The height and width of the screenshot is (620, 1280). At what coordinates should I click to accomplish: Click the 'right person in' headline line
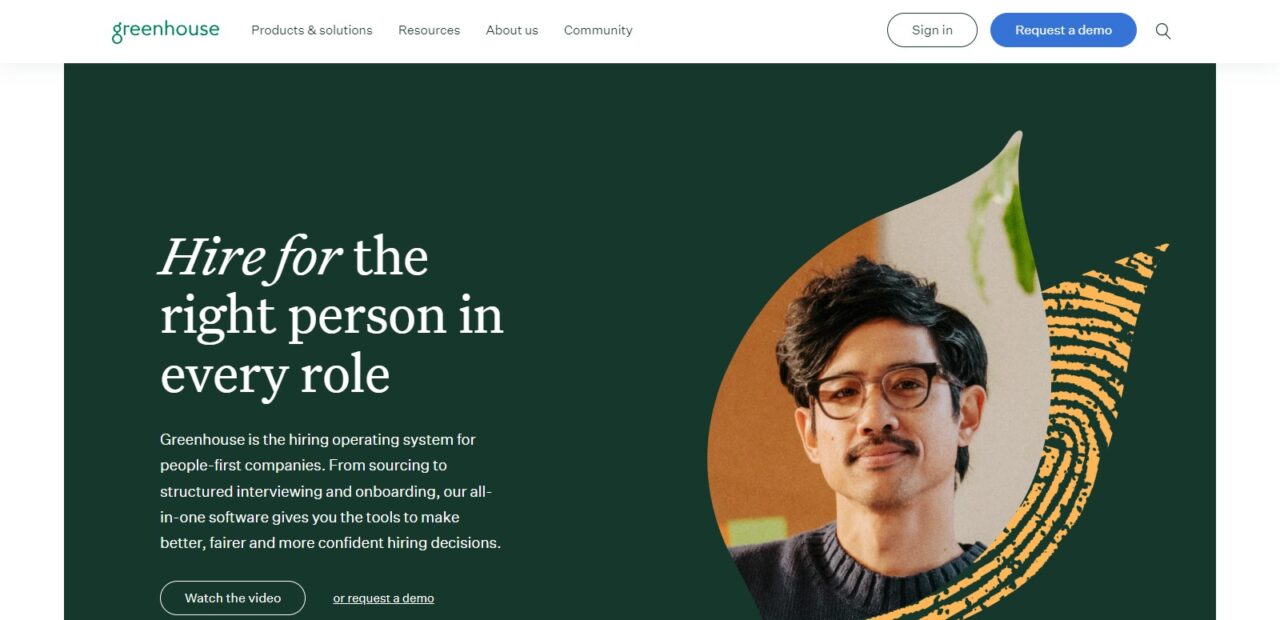(332, 316)
